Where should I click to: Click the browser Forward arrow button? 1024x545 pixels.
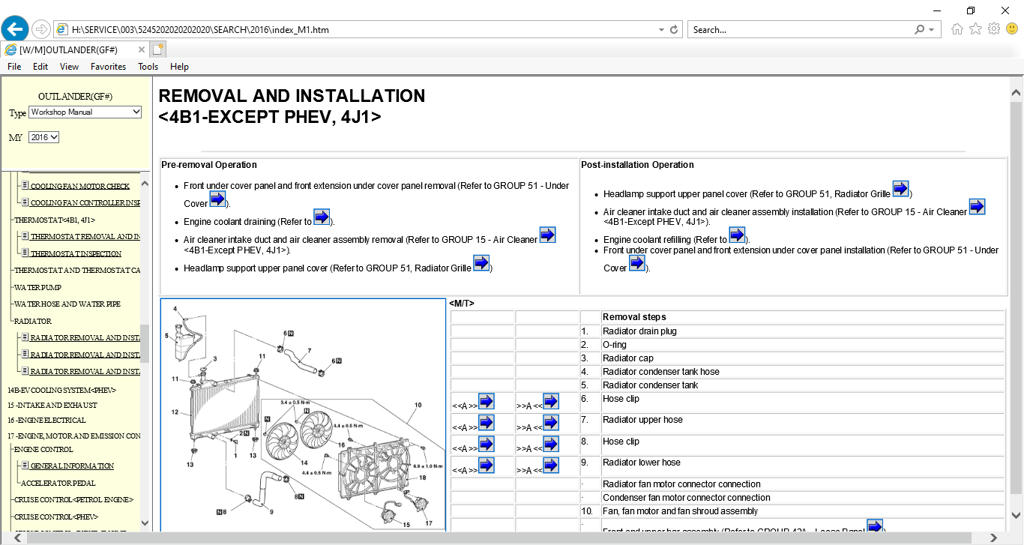(40, 29)
